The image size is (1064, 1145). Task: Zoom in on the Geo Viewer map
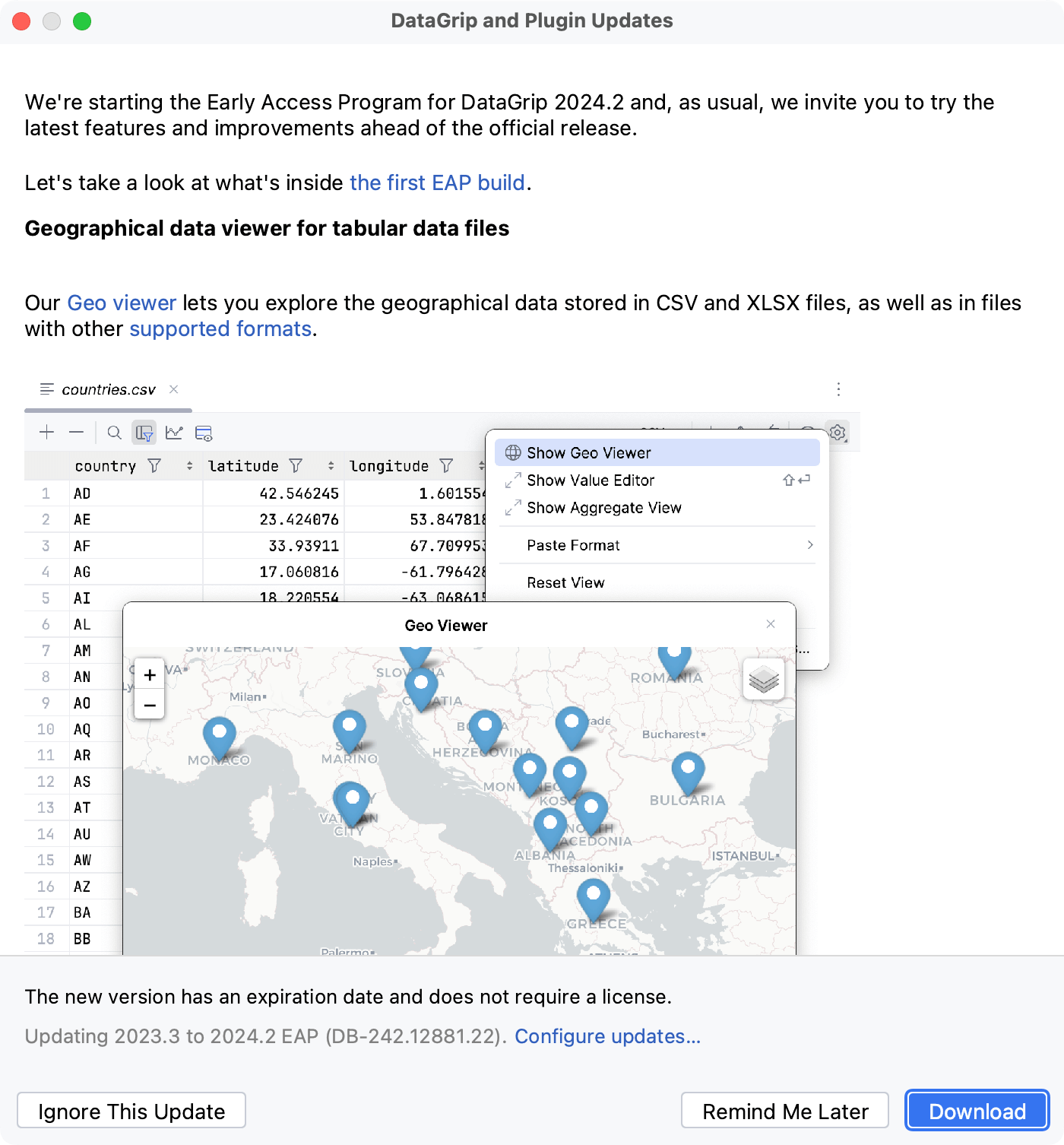[149, 674]
